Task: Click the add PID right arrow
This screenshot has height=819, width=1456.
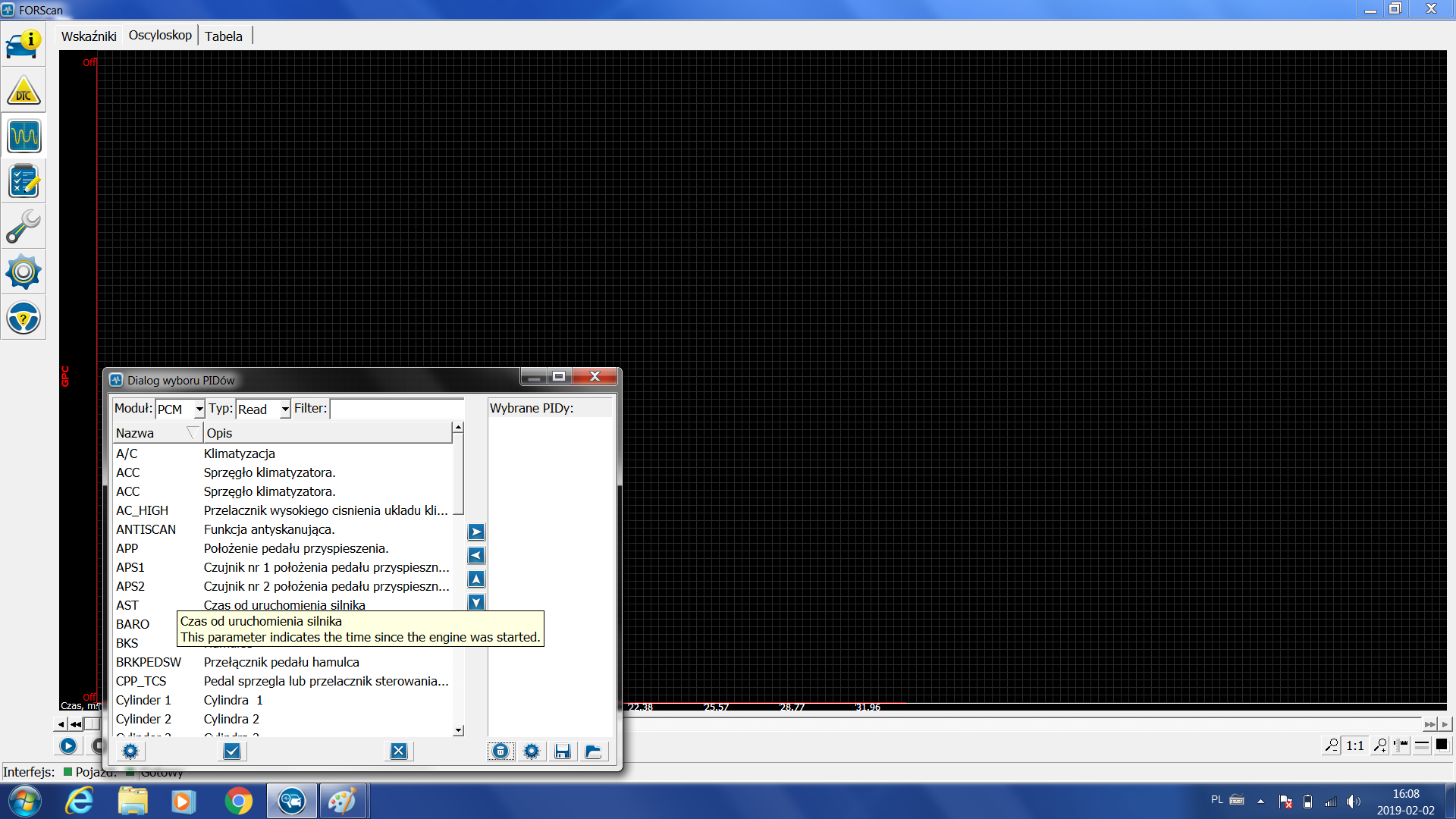Action: [x=475, y=532]
